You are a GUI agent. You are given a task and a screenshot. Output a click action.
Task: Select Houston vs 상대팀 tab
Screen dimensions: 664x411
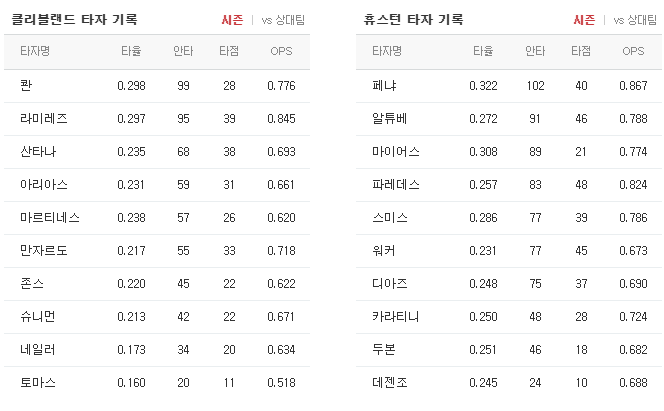click(635, 20)
